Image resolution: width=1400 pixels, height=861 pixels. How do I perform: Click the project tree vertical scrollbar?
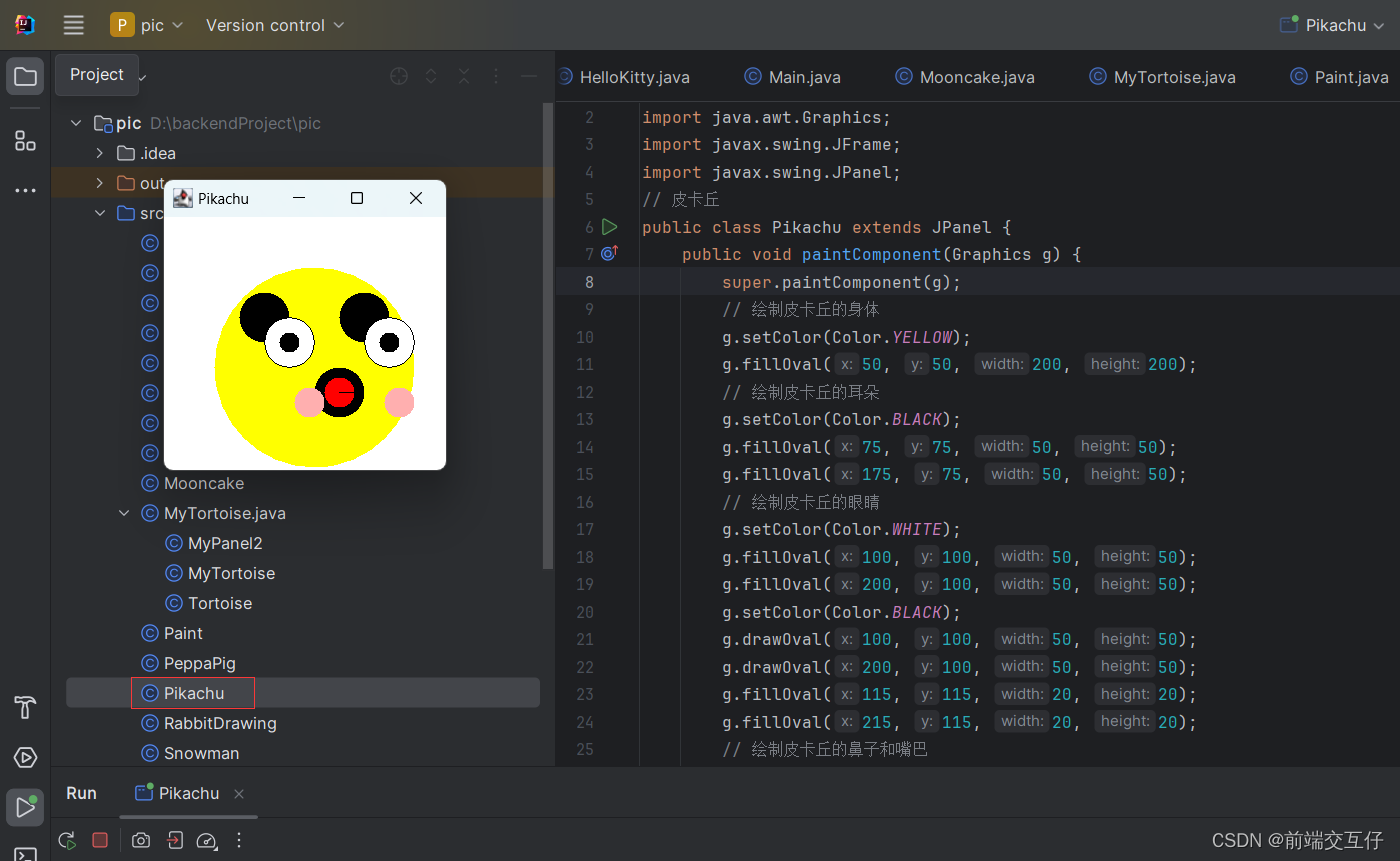[x=547, y=335]
